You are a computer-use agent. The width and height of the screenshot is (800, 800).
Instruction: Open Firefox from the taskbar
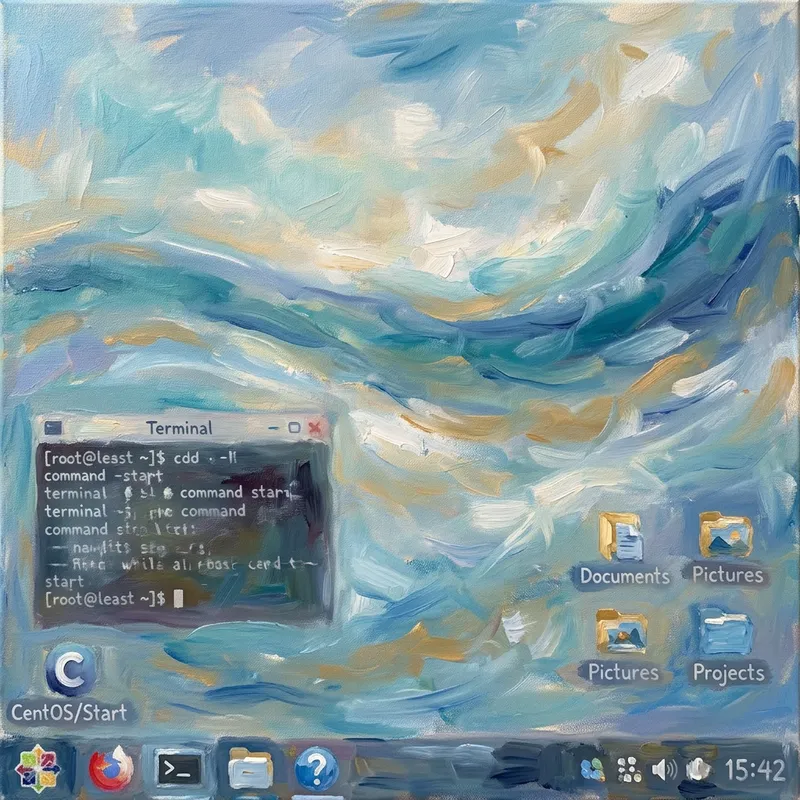tap(110, 770)
